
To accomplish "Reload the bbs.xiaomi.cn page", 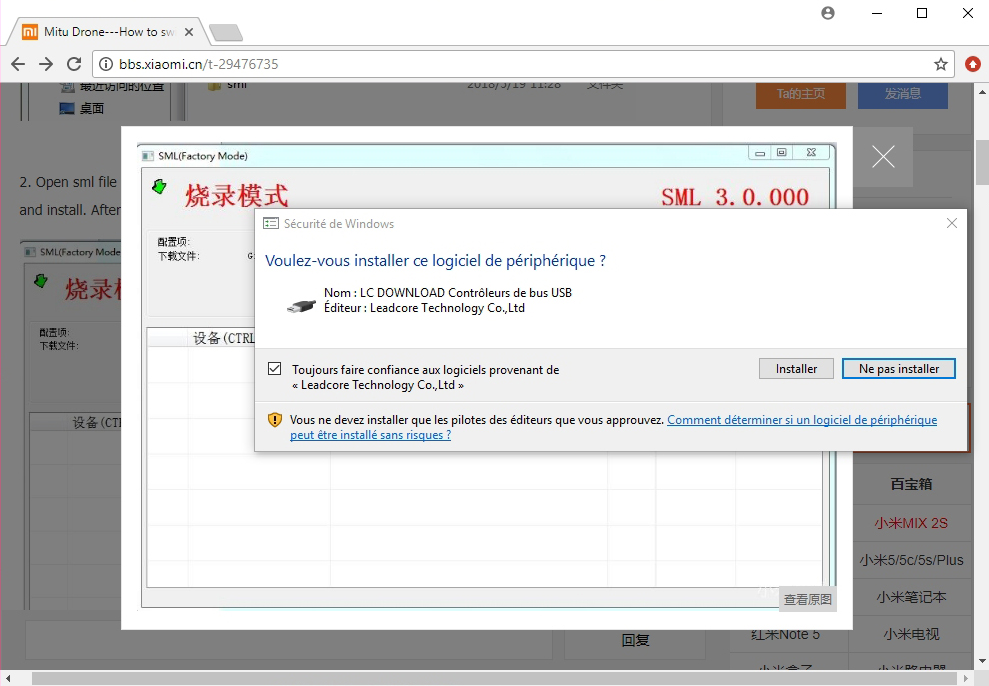I will click(74, 64).
